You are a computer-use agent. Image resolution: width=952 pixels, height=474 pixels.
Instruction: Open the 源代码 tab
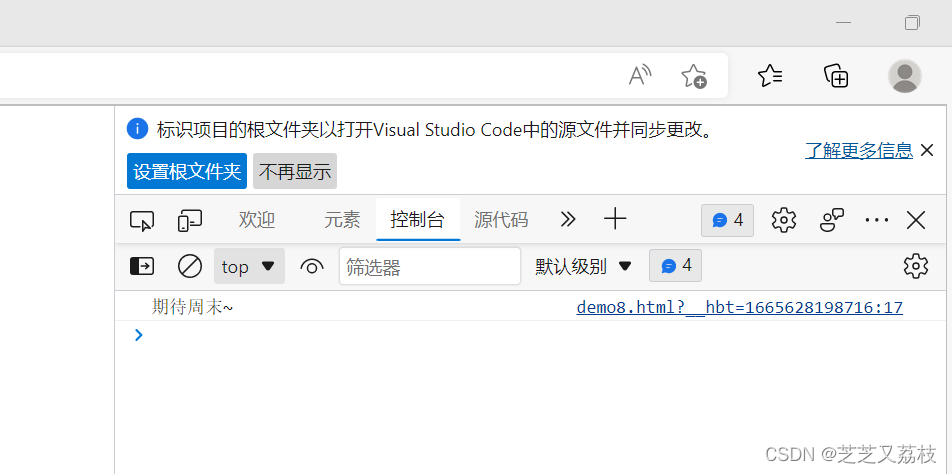501,220
